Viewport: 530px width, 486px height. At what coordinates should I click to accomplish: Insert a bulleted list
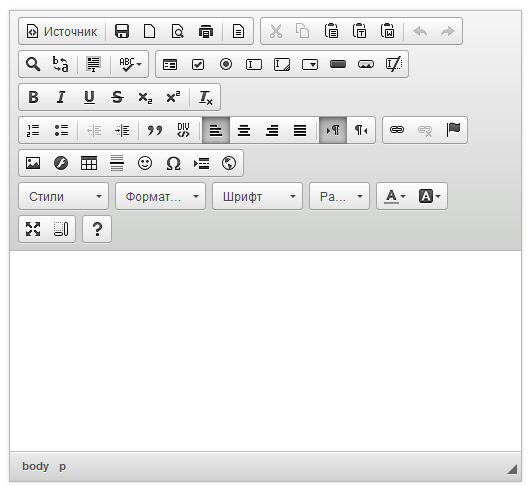pyautogui.click(x=61, y=130)
